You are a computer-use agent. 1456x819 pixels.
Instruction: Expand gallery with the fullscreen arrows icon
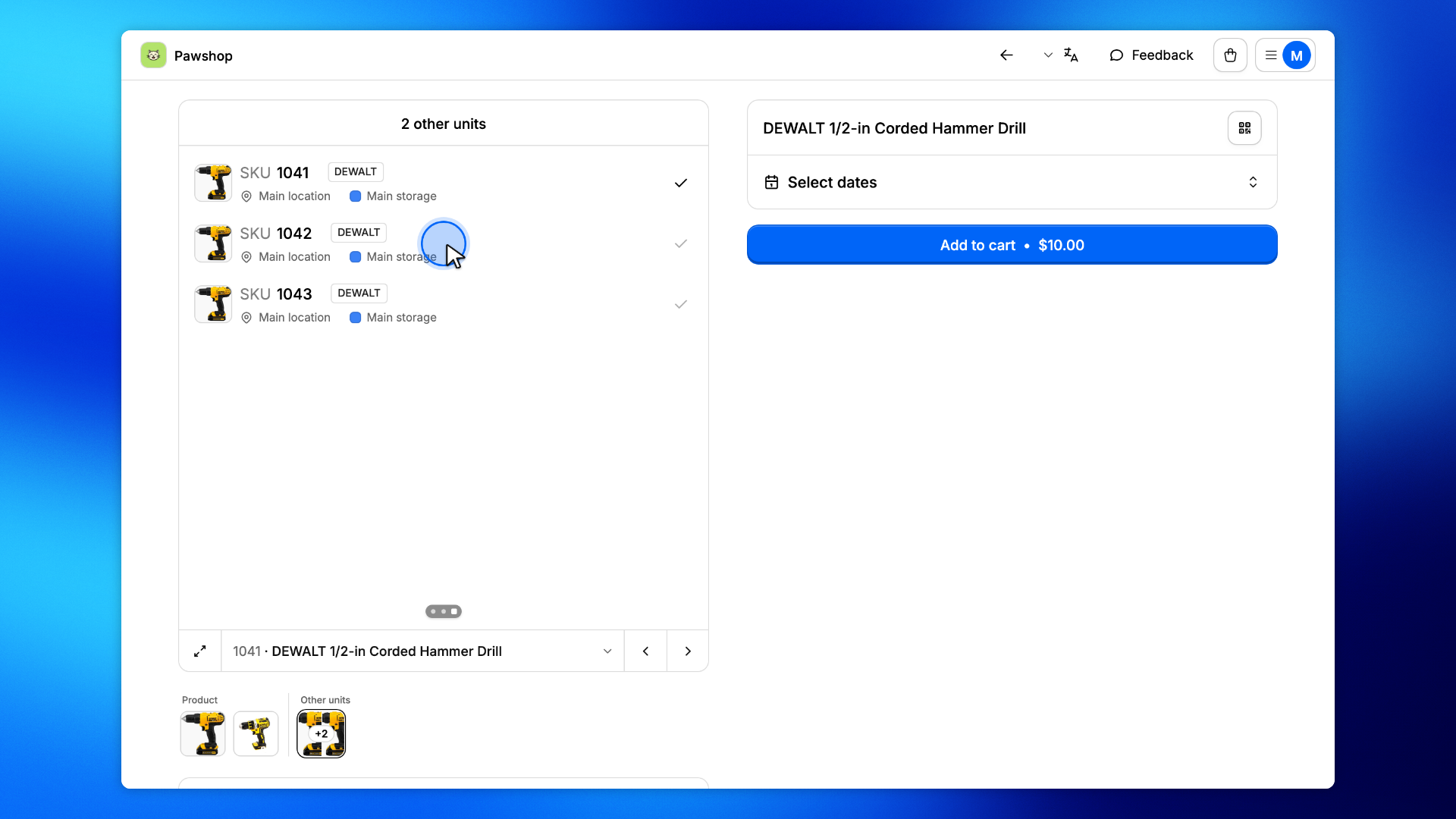200,651
